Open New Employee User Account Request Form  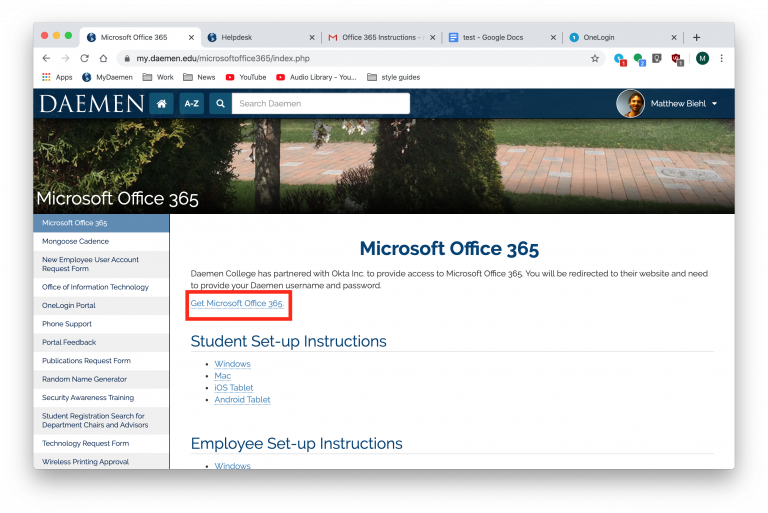click(x=101, y=264)
